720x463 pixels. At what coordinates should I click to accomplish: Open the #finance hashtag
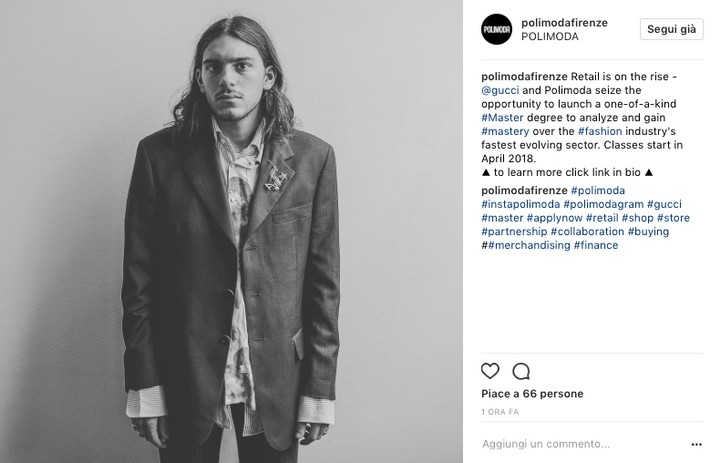tap(596, 245)
